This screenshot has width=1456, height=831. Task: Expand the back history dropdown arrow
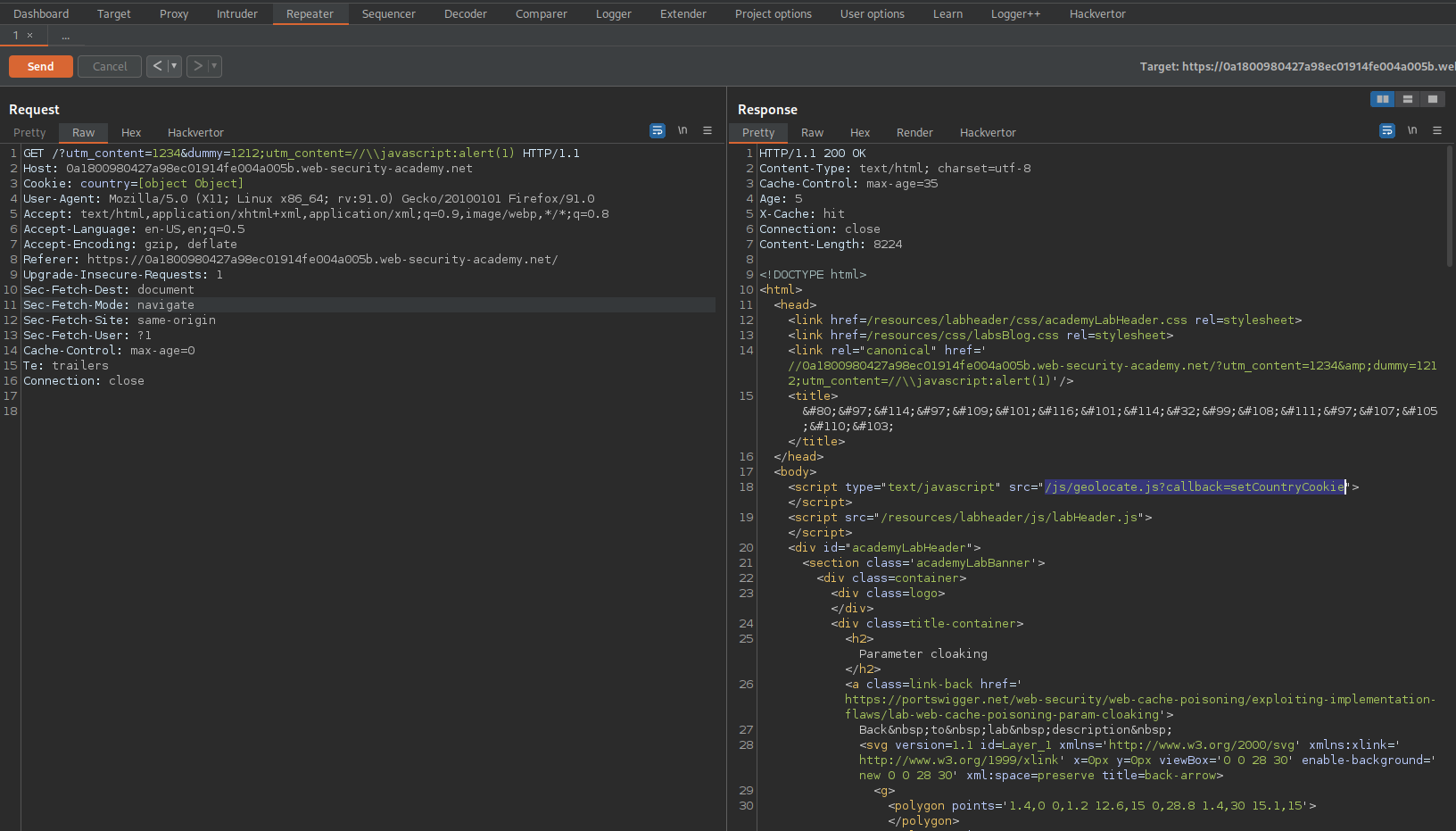click(x=174, y=66)
